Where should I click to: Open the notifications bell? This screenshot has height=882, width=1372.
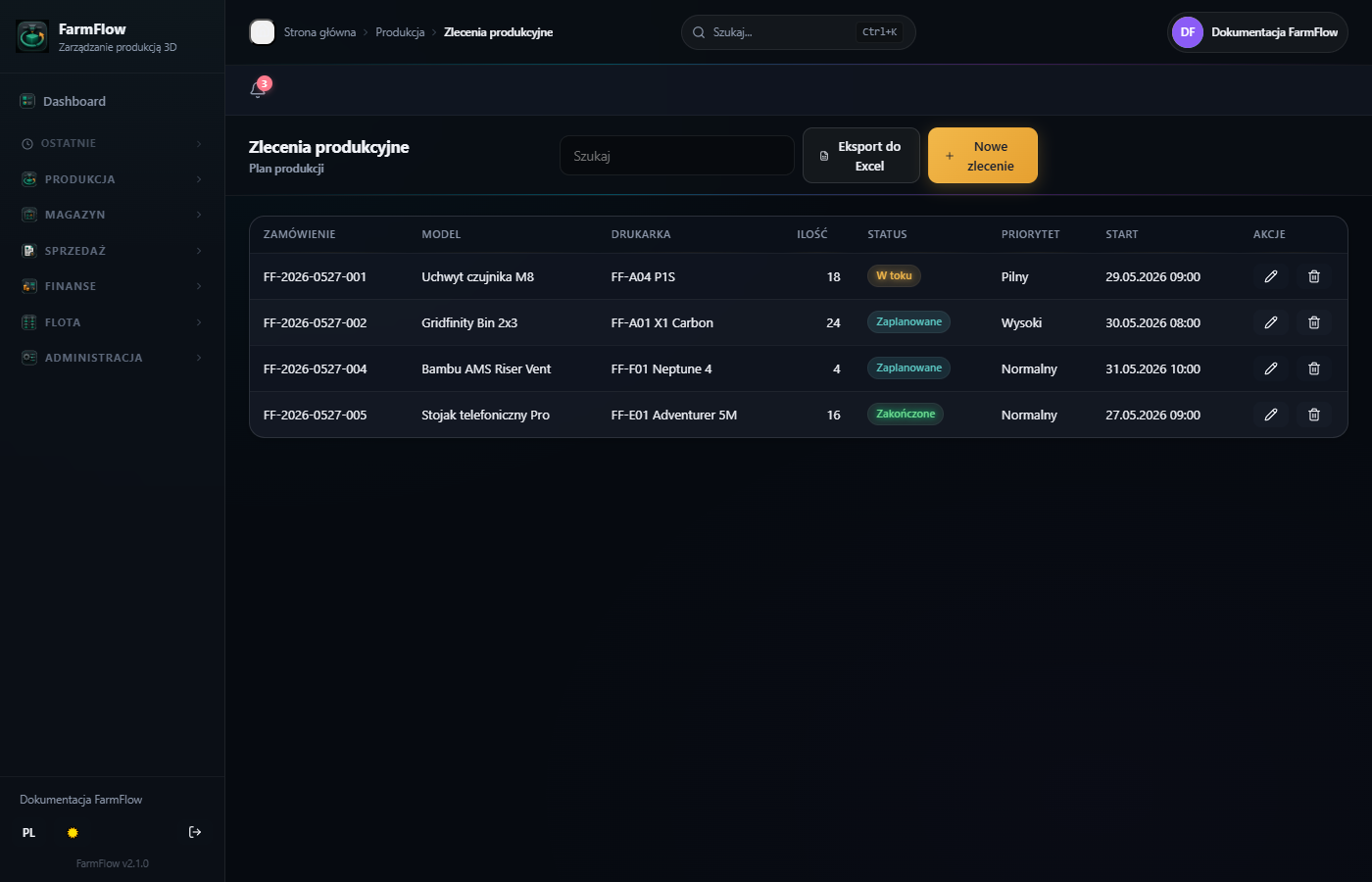[258, 89]
